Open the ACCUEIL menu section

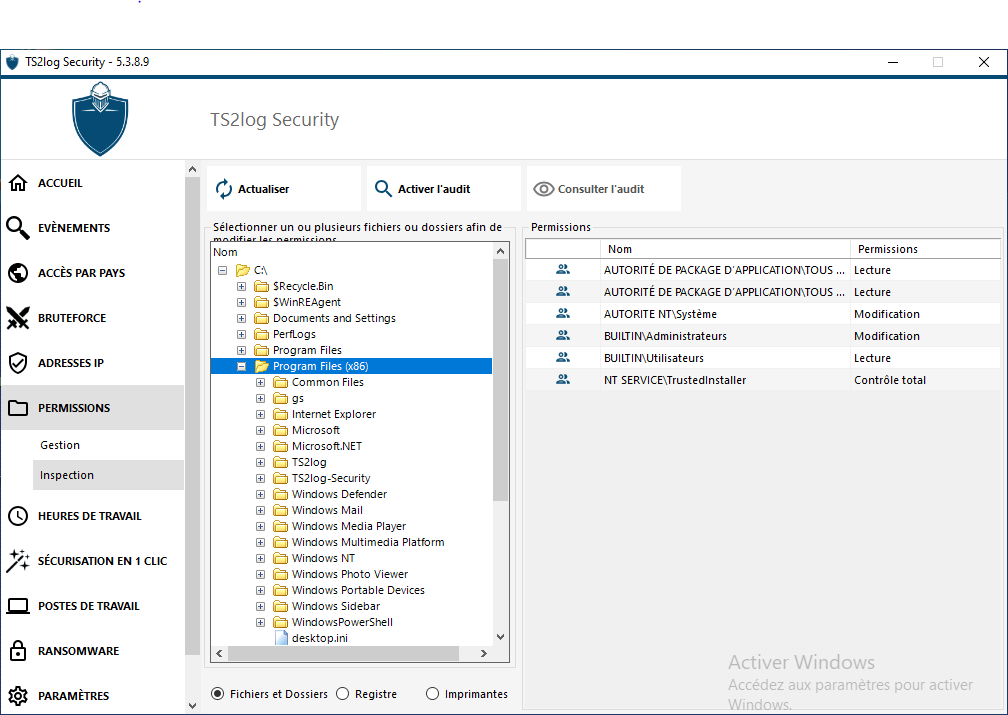93,183
